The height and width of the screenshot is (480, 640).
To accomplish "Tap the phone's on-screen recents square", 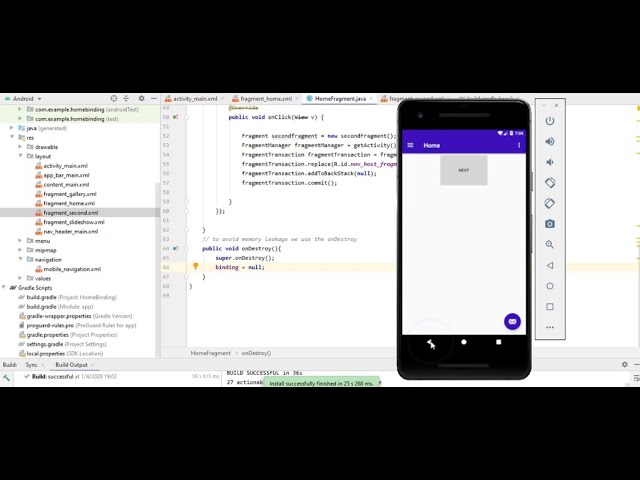I will [x=498, y=342].
